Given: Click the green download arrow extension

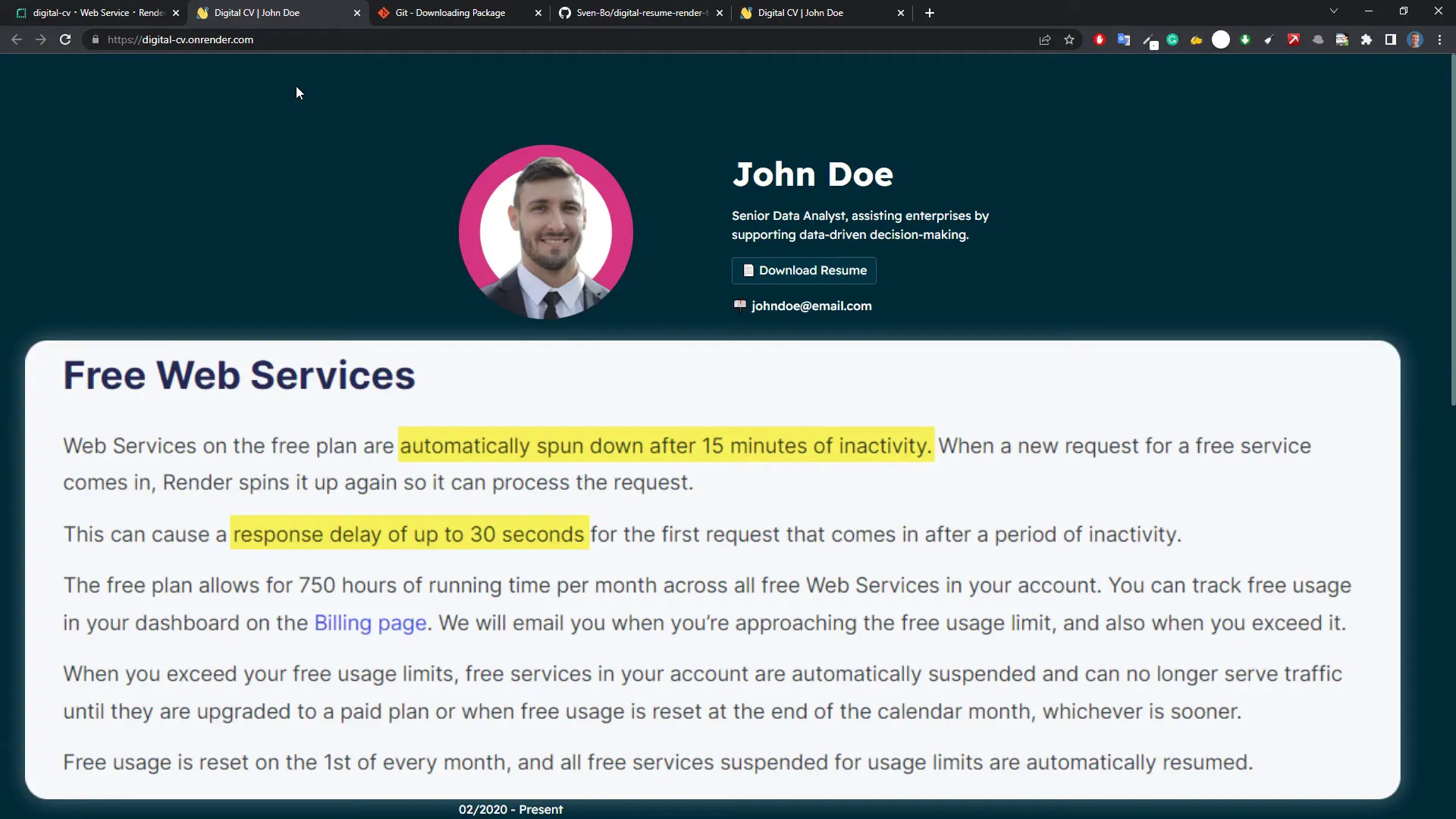Looking at the screenshot, I should coord(1245,40).
